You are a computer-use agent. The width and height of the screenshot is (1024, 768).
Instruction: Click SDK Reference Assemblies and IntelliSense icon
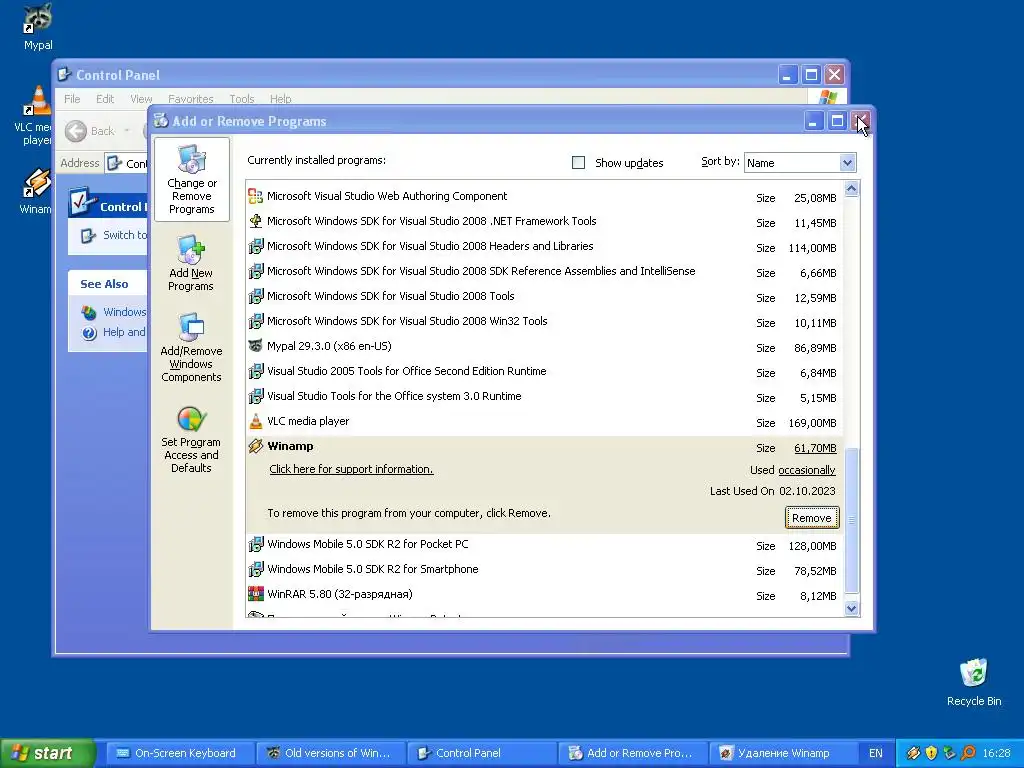255,271
